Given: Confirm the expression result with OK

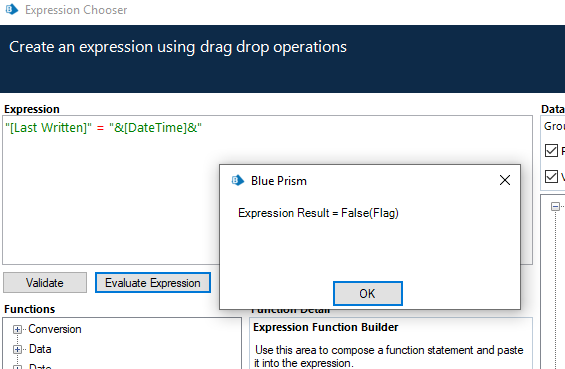Looking at the screenshot, I should tap(368, 293).
